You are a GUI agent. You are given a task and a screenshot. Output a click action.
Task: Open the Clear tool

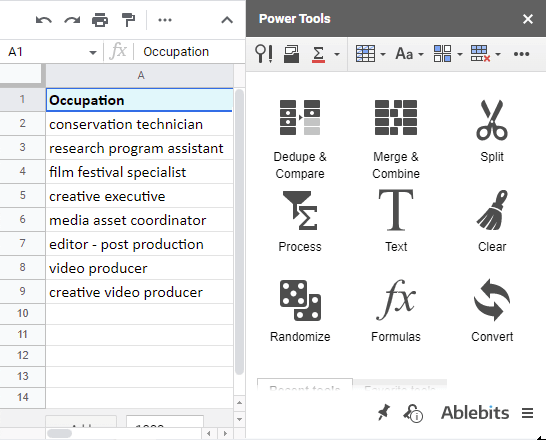click(x=492, y=221)
